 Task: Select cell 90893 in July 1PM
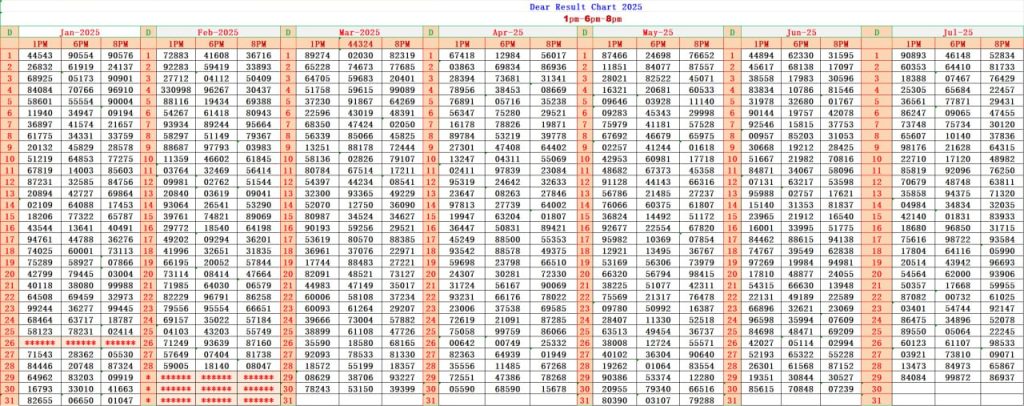click(914, 55)
